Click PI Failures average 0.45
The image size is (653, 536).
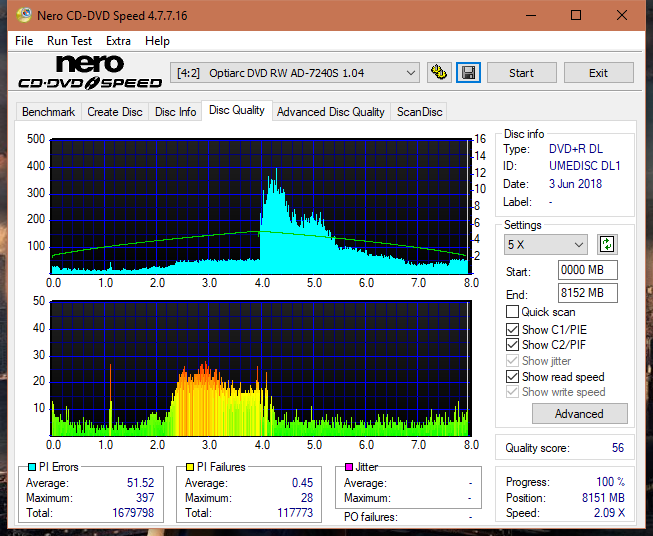[x=302, y=483]
